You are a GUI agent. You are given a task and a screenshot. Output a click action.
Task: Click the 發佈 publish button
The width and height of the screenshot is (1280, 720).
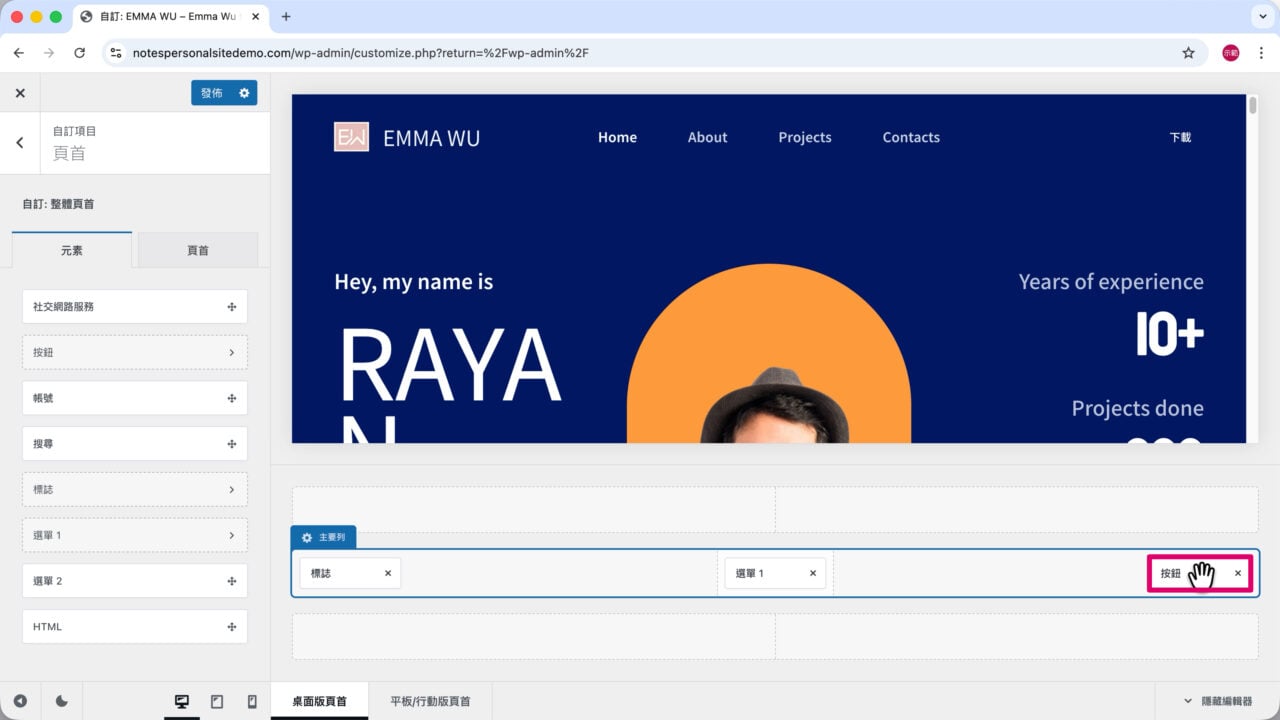click(212, 93)
